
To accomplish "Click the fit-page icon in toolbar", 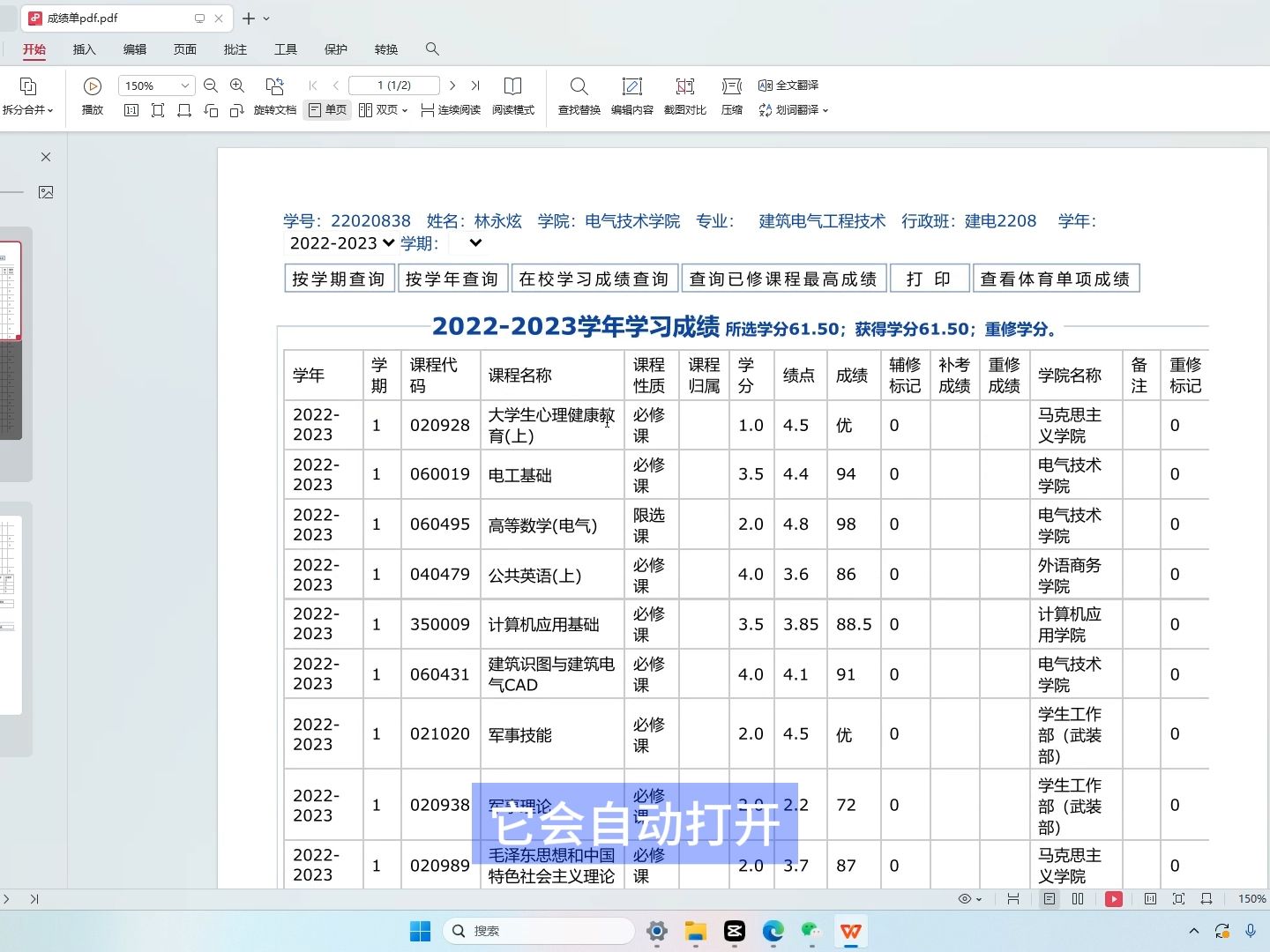I will coord(158,110).
